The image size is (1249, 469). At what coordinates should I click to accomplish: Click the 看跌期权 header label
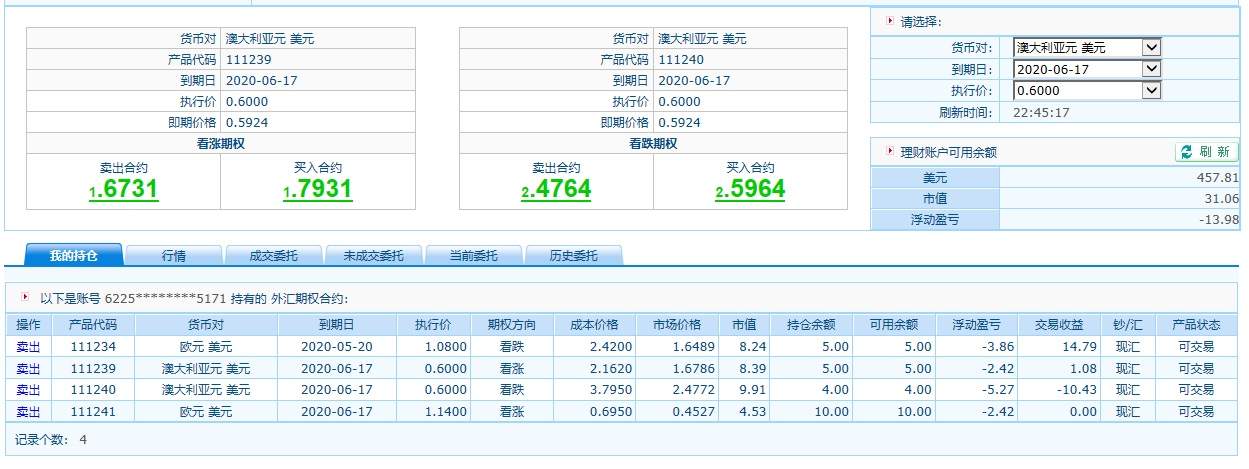653,144
